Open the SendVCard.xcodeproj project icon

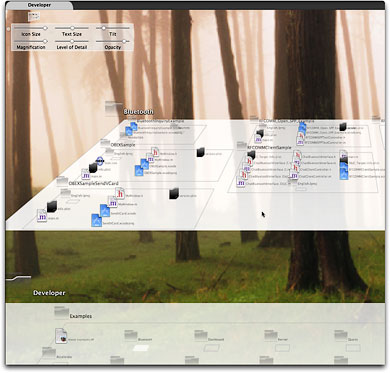97,220
